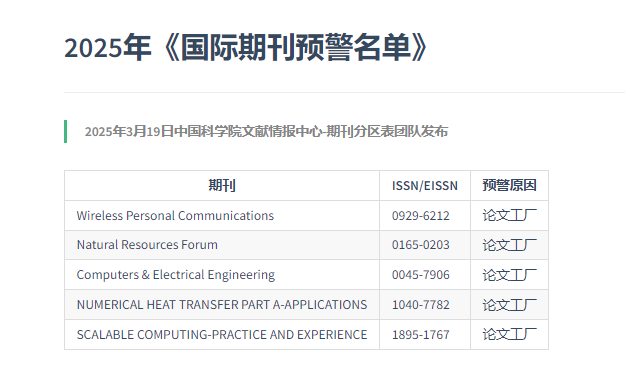The image size is (625, 382).
Task: Click ISSN 1040-7782 cell
Action: (421, 305)
